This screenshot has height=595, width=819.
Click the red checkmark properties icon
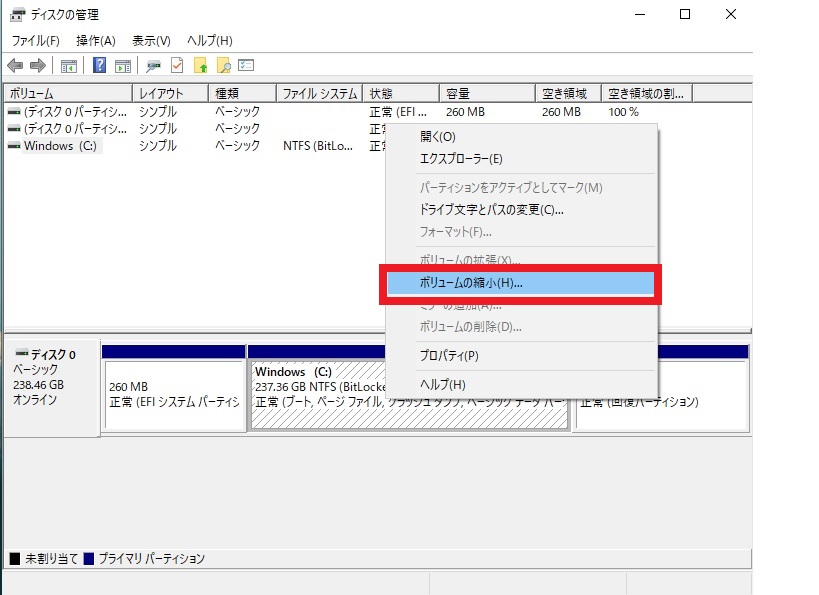coord(177,66)
